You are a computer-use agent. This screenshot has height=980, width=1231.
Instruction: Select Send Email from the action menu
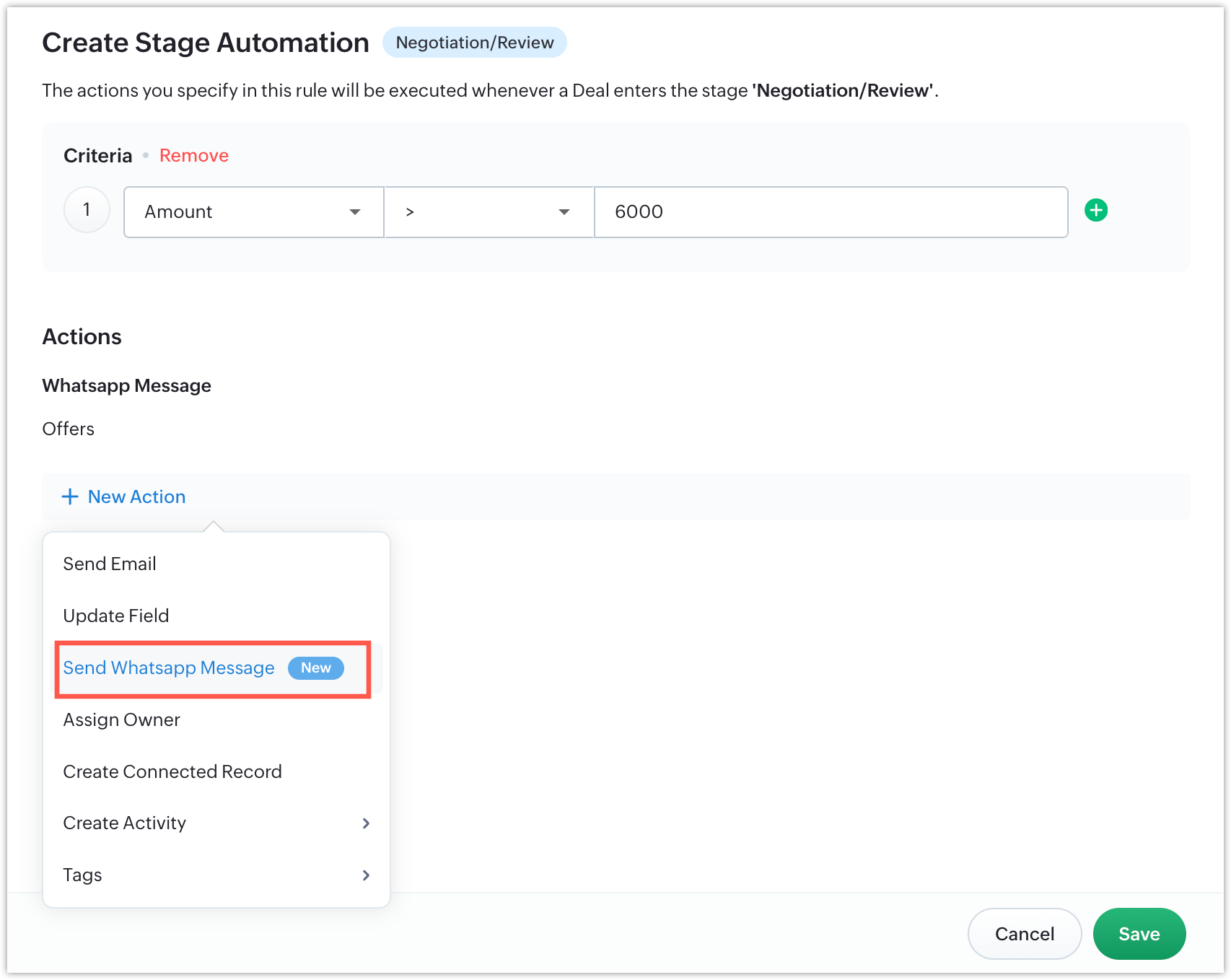110,564
